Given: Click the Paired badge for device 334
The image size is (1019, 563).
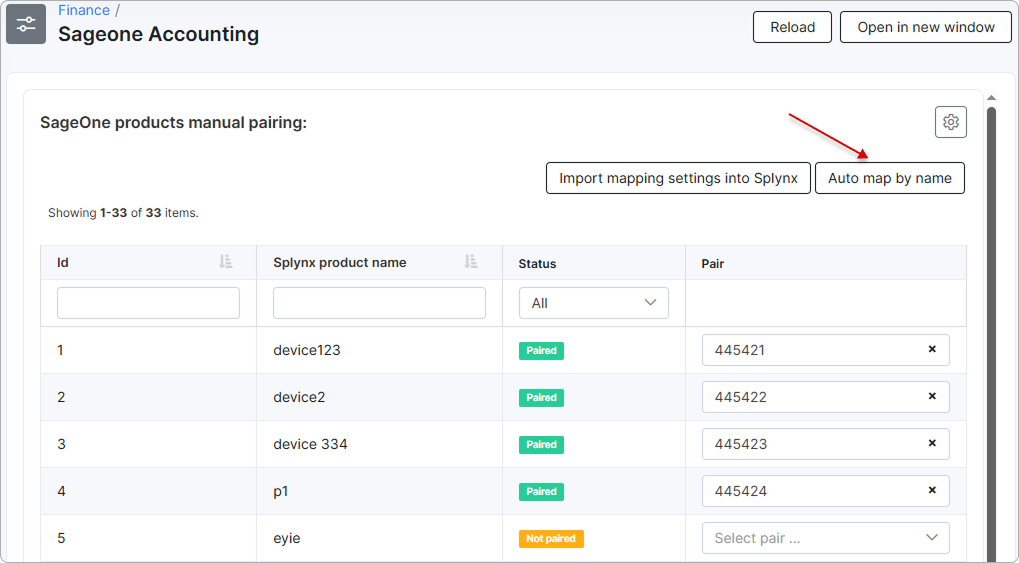Looking at the screenshot, I should 541,444.
